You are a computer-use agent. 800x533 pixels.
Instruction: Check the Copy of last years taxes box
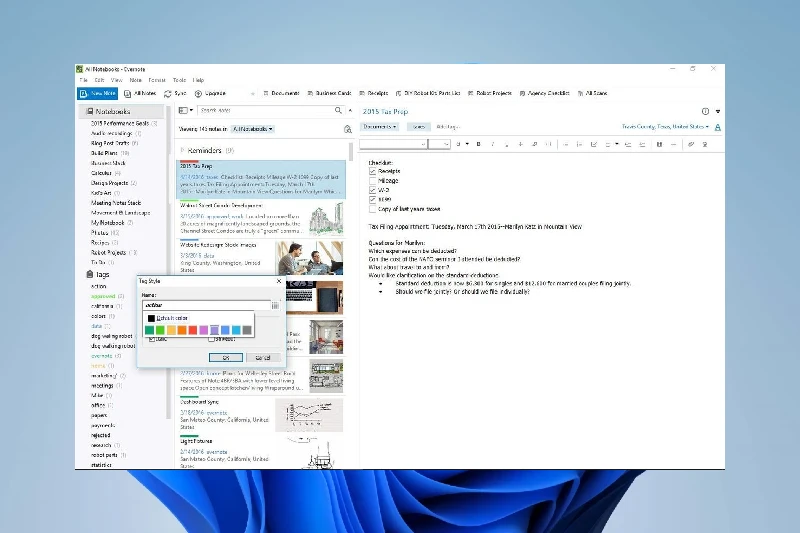(373, 208)
